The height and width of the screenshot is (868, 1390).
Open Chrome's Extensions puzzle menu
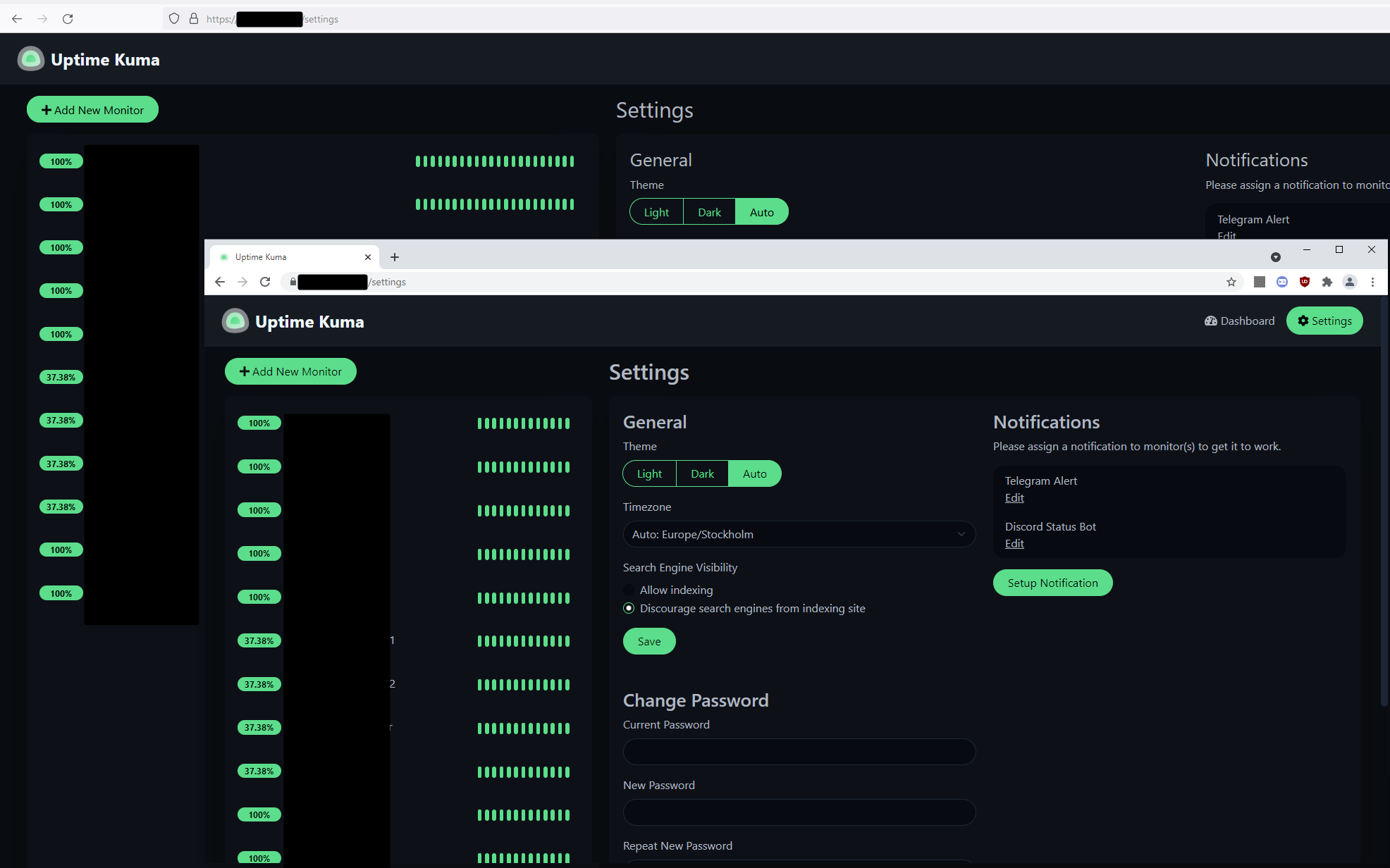point(1327,282)
